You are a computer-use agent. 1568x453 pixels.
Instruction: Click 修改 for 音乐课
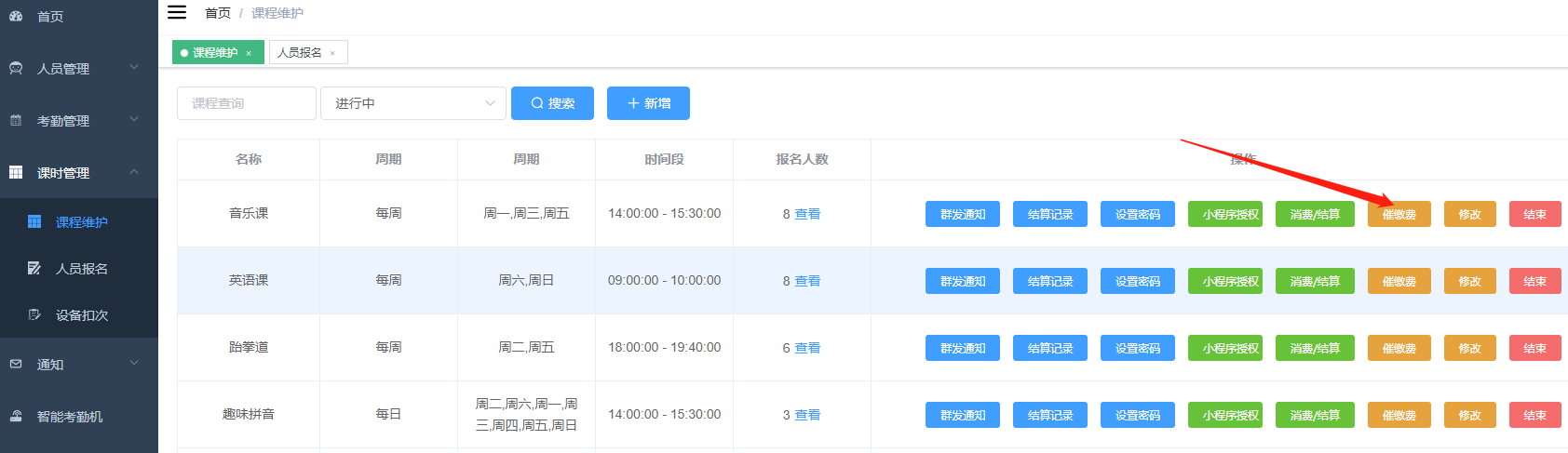(x=1470, y=214)
